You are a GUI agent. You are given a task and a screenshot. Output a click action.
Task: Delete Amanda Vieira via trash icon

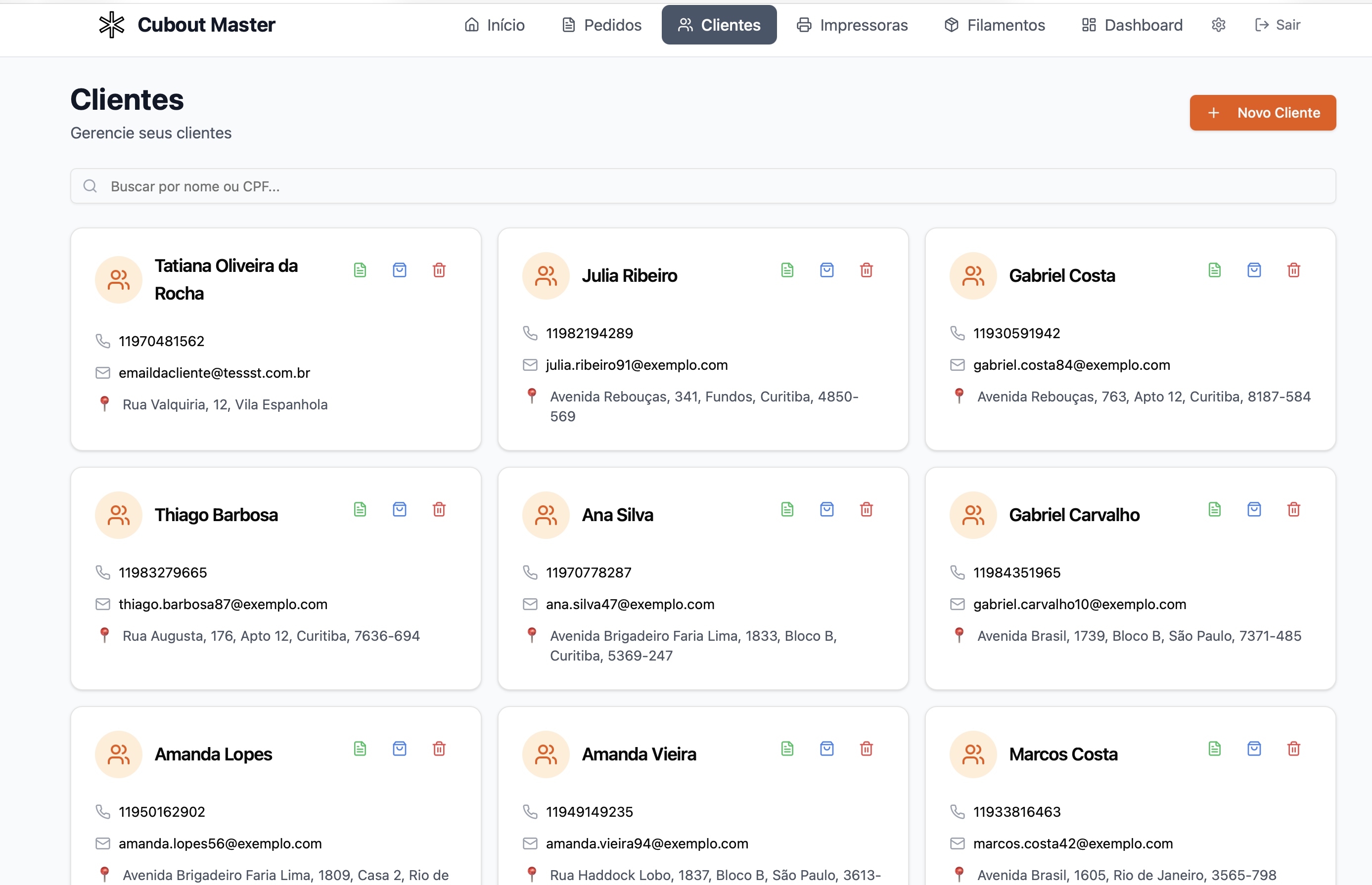[867, 748]
